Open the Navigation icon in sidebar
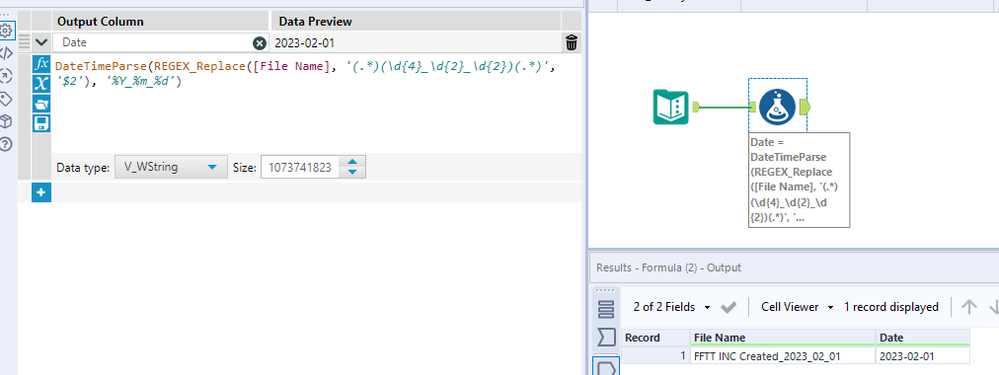The height and width of the screenshot is (375, 999). click(x=6, y=76)
